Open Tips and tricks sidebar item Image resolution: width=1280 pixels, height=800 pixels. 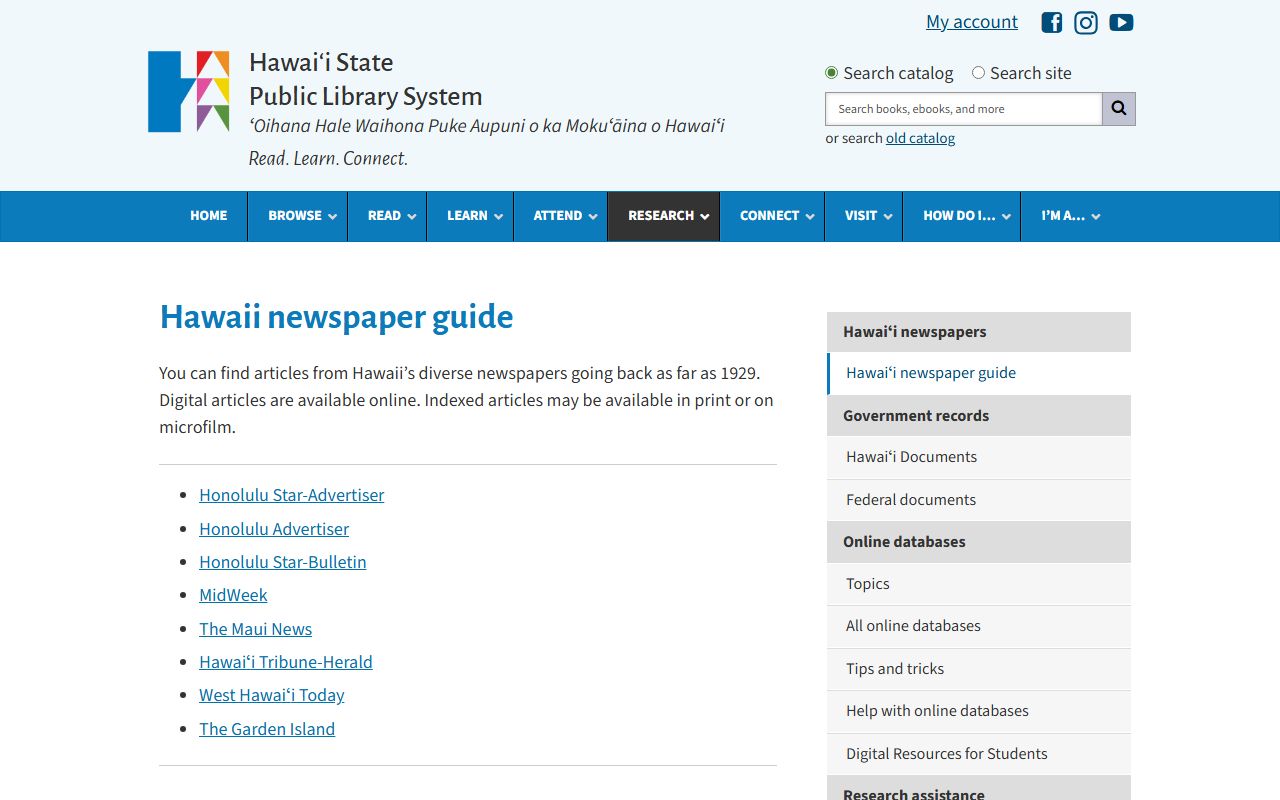pos(979,669)
